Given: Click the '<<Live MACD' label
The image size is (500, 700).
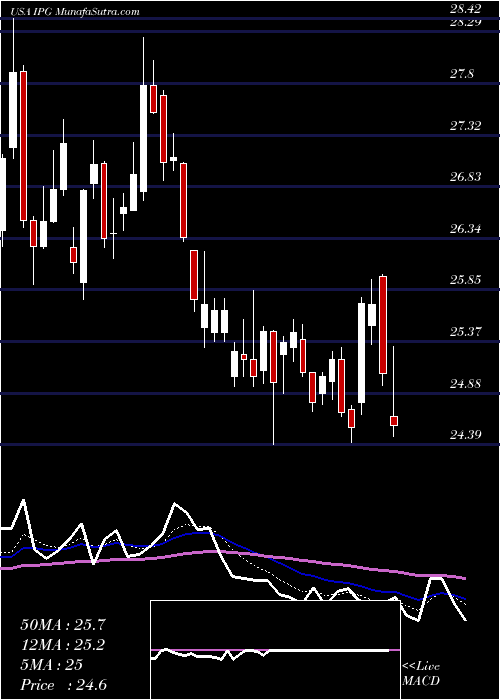Looking at the screenshot, I should click(x=421, y=674).
